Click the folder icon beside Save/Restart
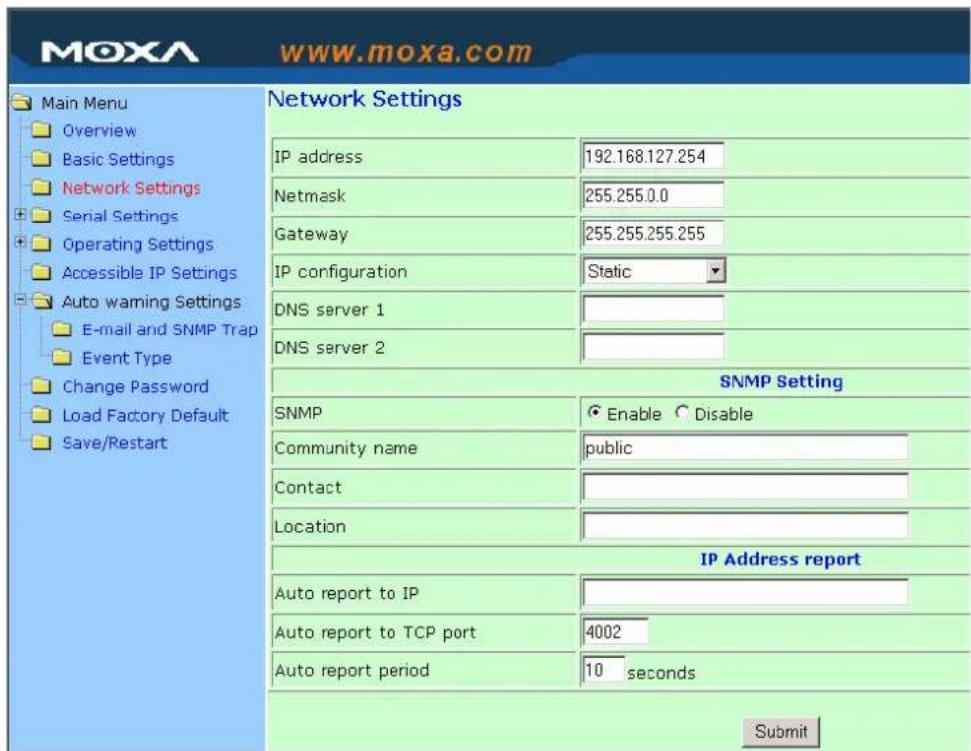971x751 pixels. (41, 443)
